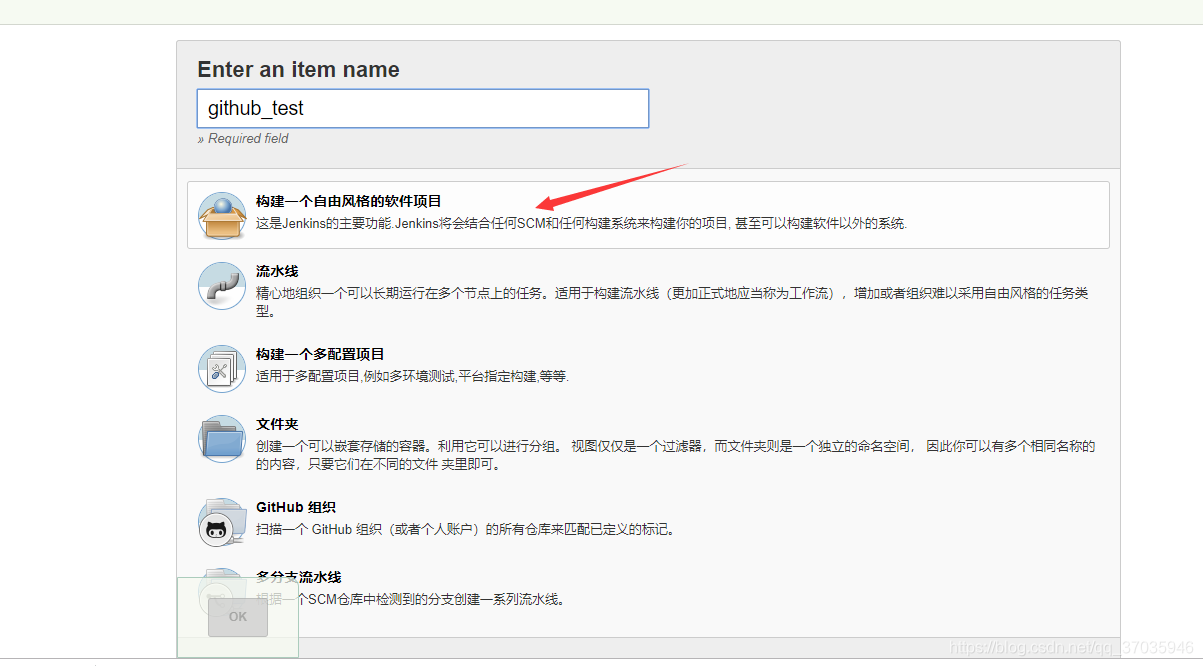
Task: Choose the 文件夹 title
Action: click(277, 424)
